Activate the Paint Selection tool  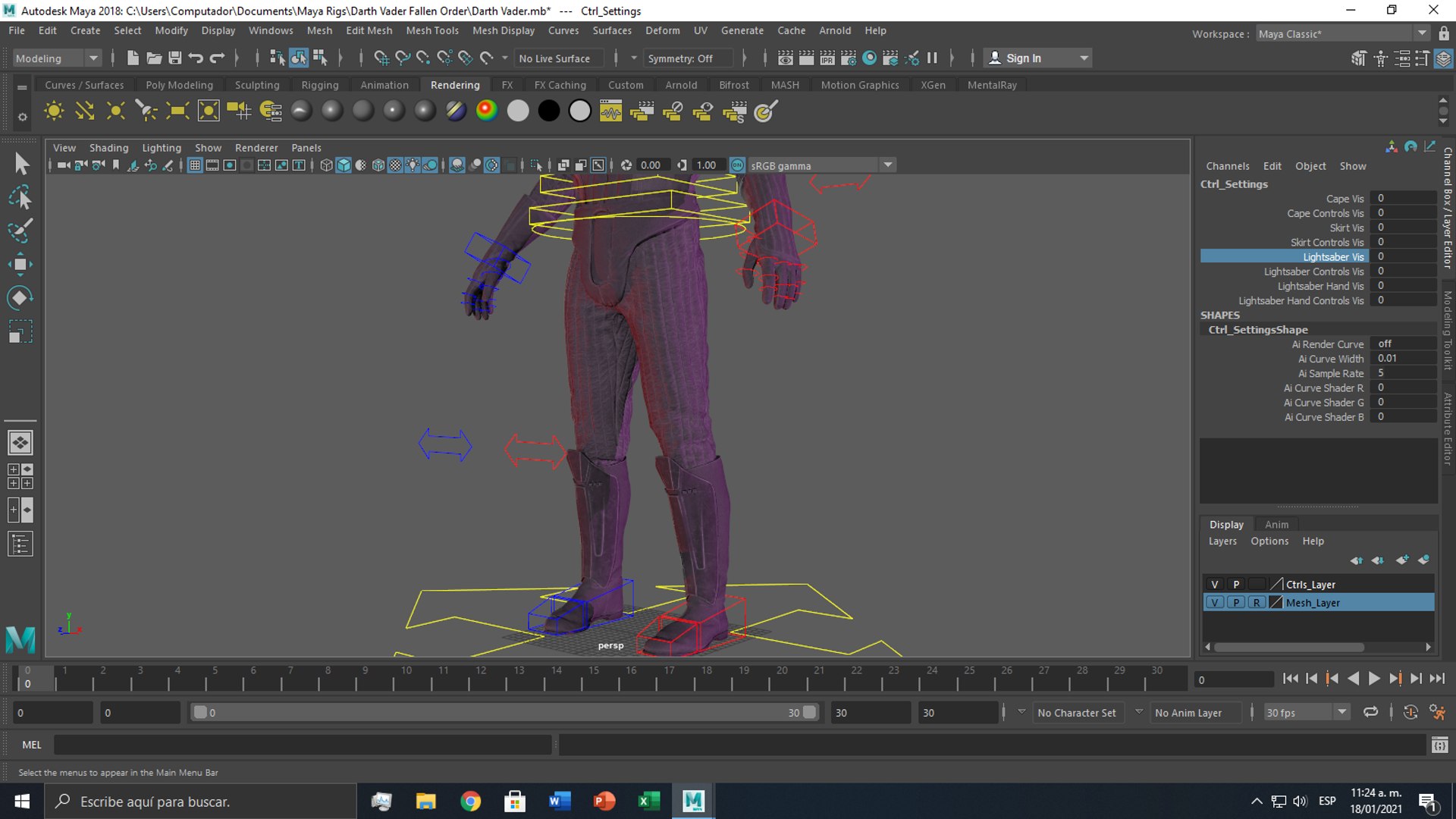tap(20, 231)
